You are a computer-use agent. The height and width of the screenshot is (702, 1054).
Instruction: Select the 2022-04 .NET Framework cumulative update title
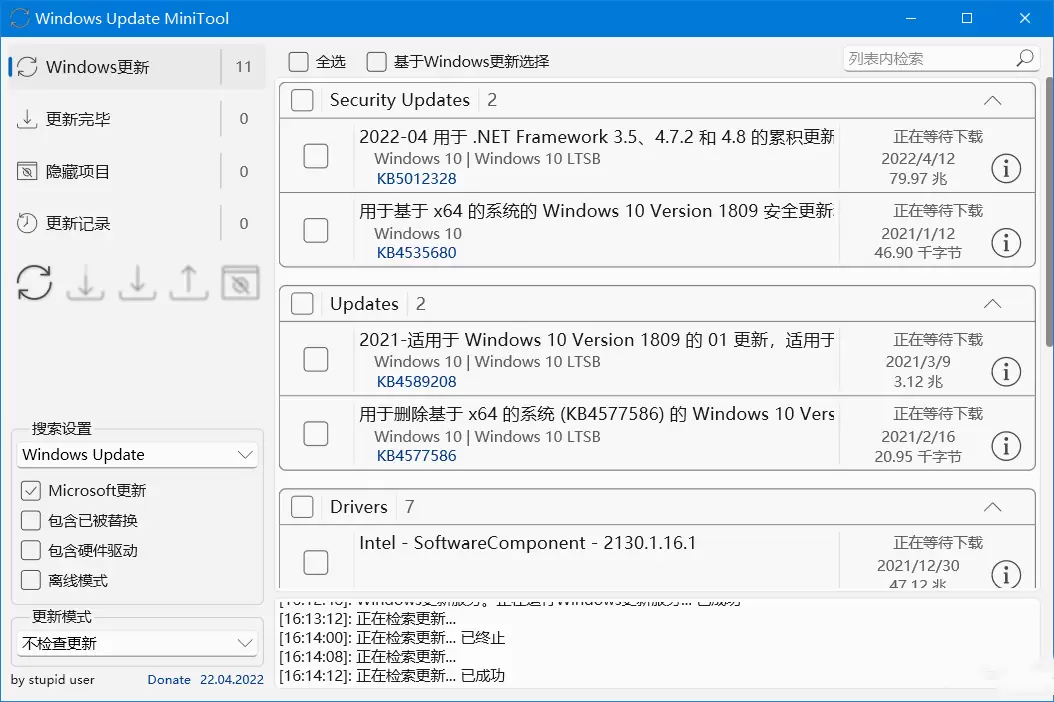(596, 137)
